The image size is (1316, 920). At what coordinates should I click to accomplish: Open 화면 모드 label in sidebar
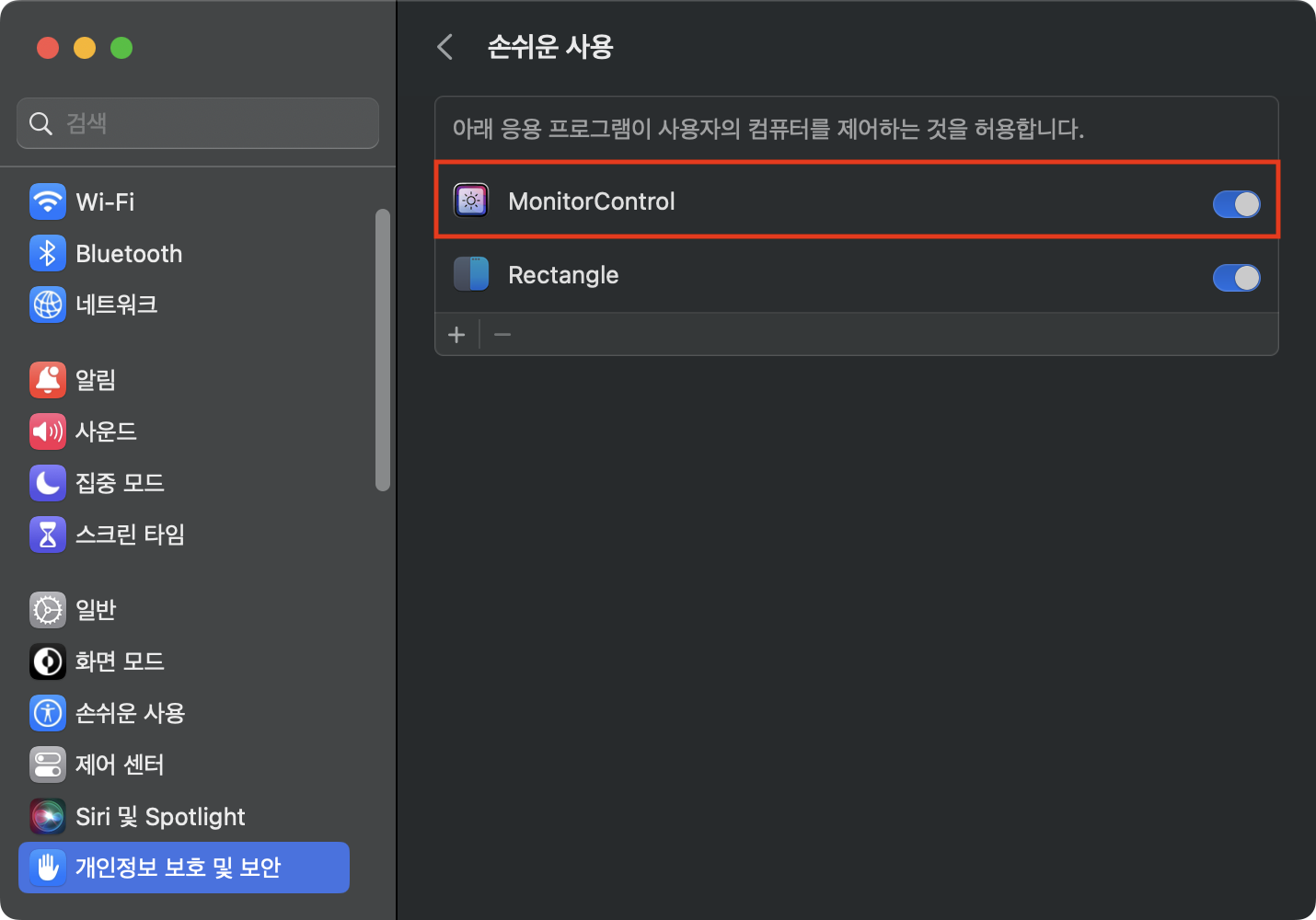120,661
